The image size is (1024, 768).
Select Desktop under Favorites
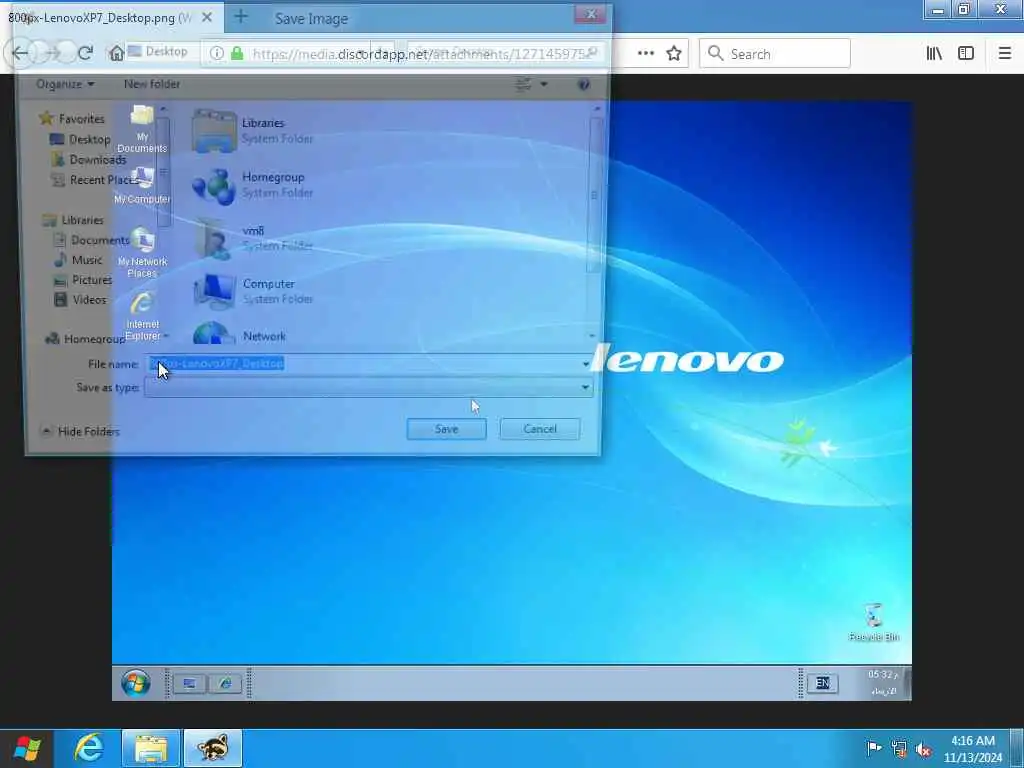click(80, 139)
